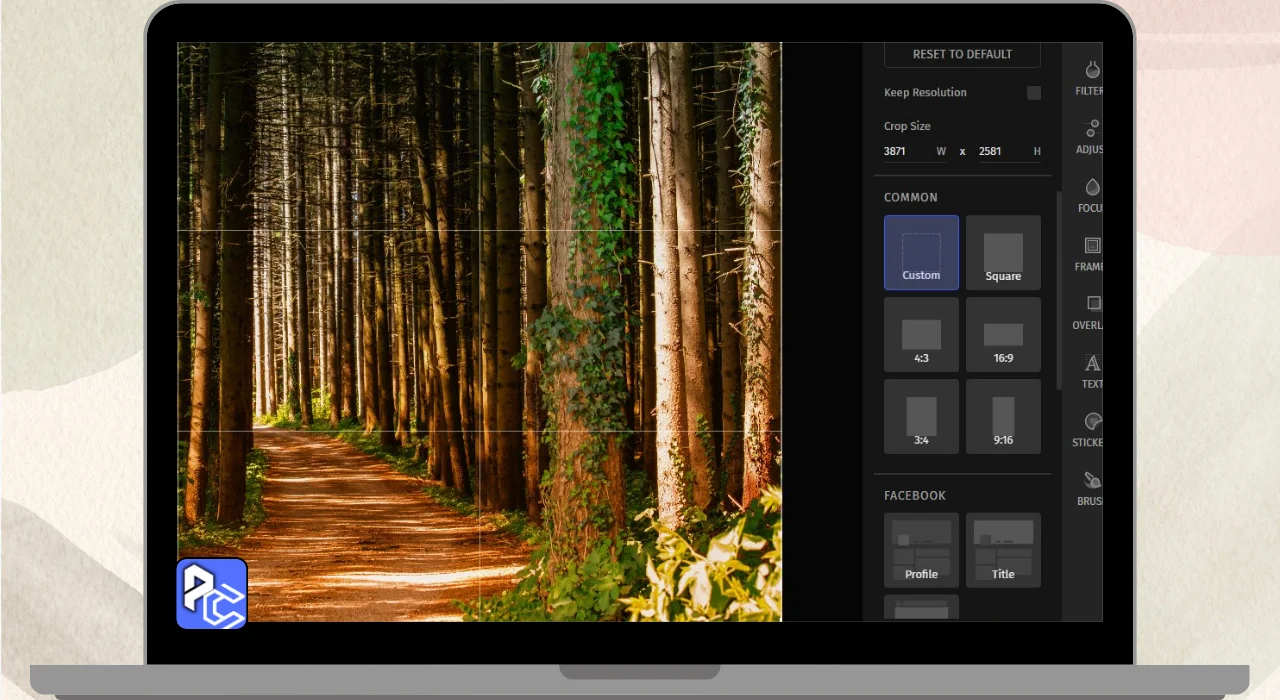Screen dimensions: 1280x700
Task: Select the Custom crop preset
Action: click(921, 253)
